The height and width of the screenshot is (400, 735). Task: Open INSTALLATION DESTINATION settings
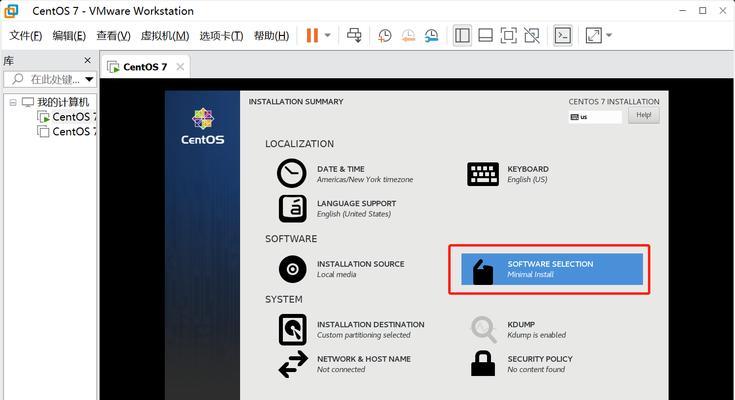tap(370, 330)
